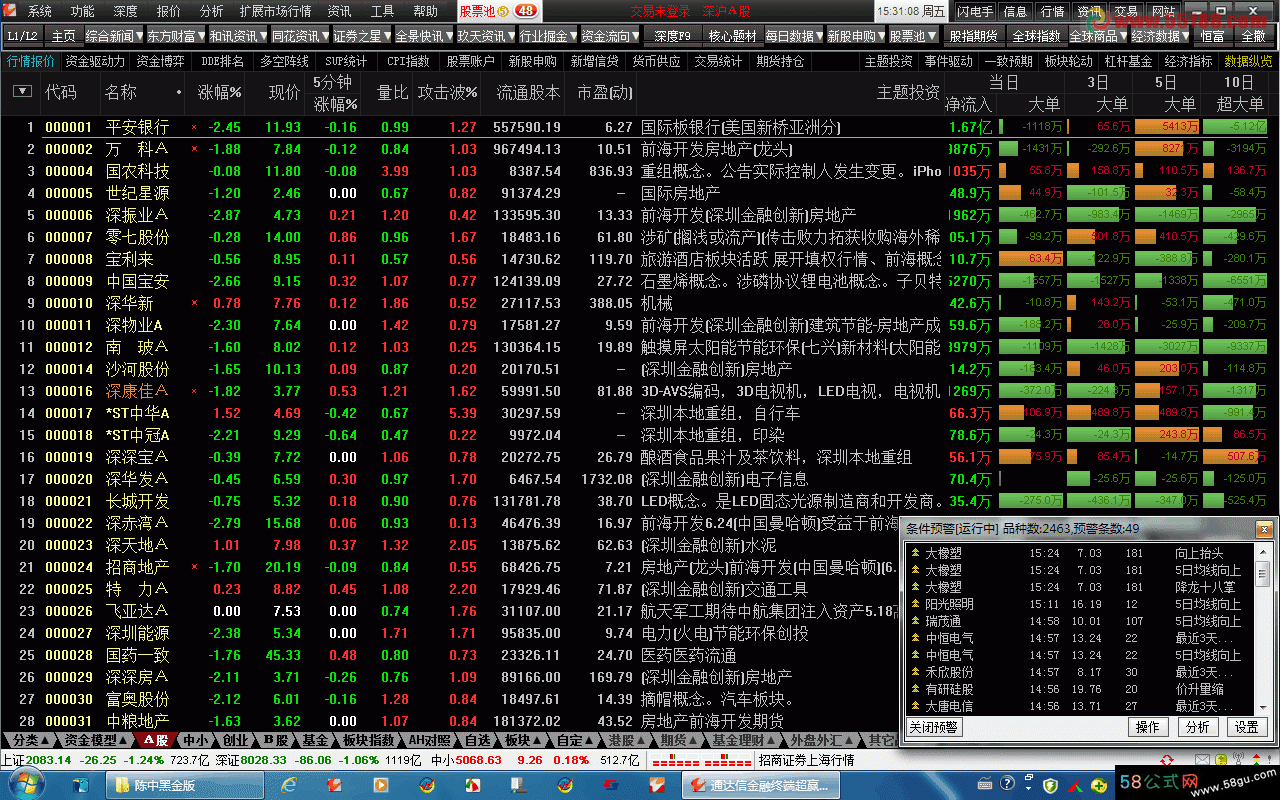Viewport: 1280px width, 800px height.
Task: Open the 扩展市场行情 menu
Action: [x=275, y=11]
